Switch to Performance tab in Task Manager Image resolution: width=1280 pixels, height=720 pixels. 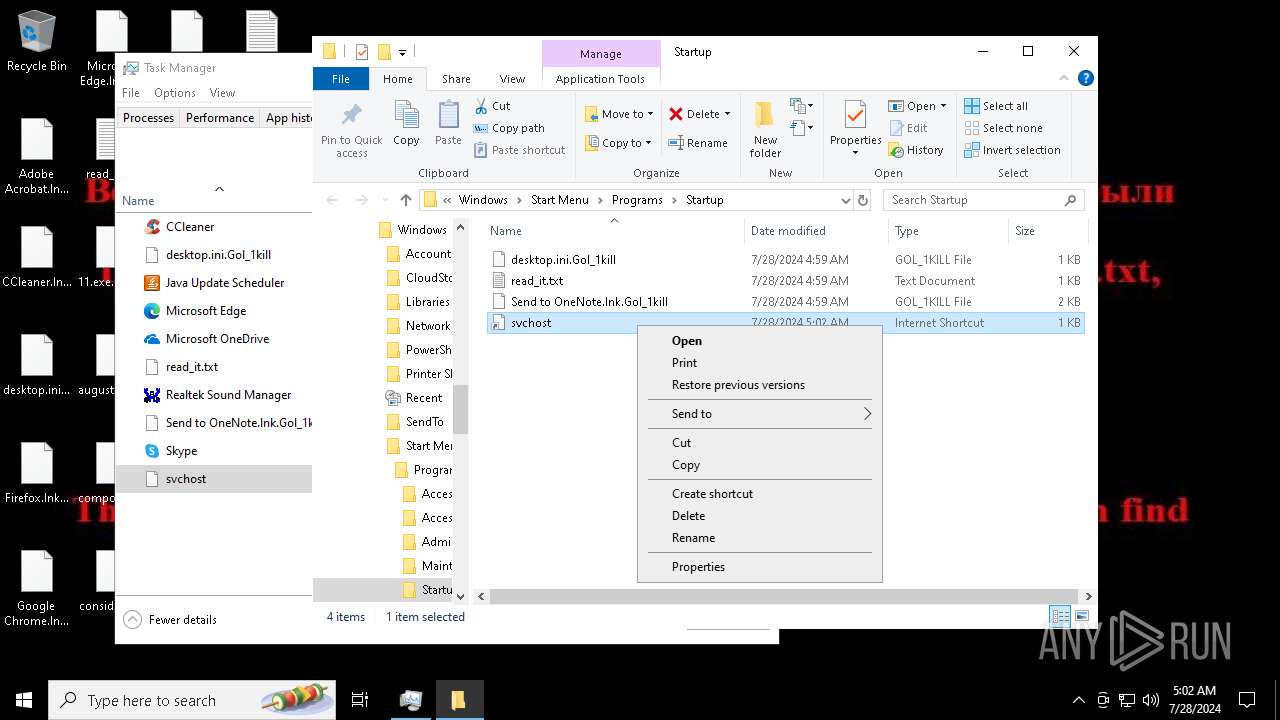[220, 118]
